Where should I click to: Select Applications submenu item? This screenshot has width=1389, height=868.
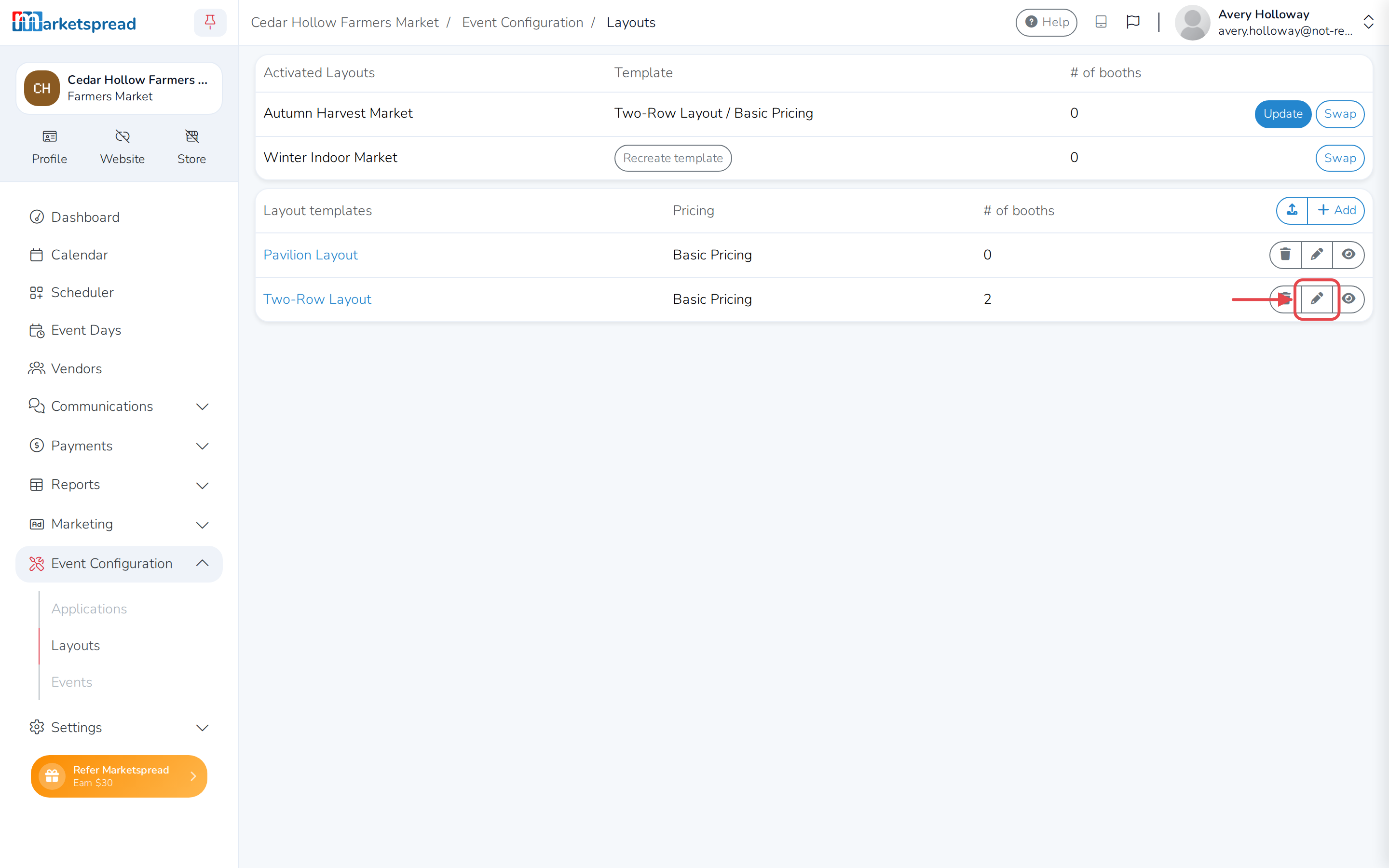89,609
